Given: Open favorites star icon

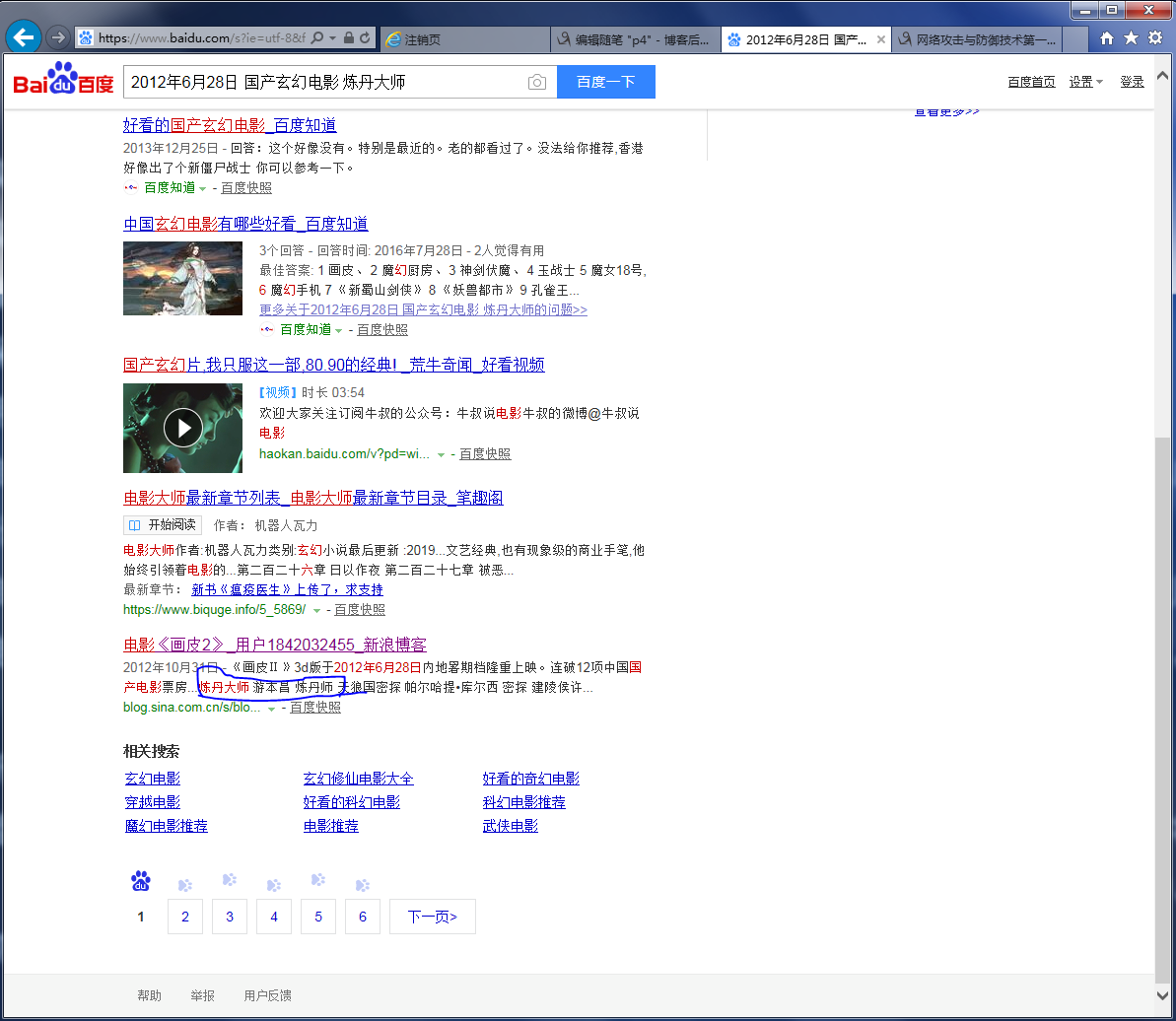Looking at the screenshot, I should pos(1131,38).
